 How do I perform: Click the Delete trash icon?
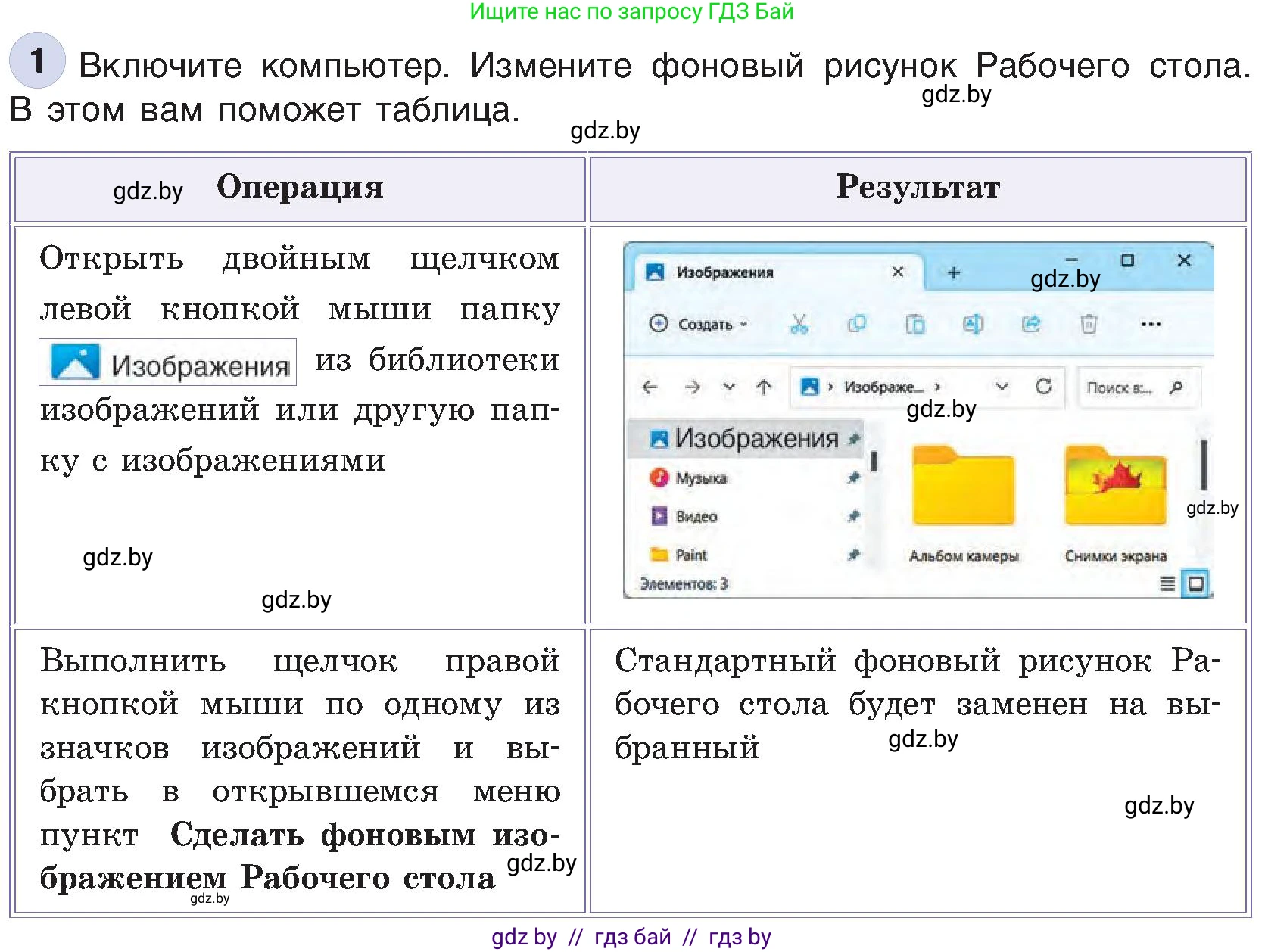(x=1089, y=324)
